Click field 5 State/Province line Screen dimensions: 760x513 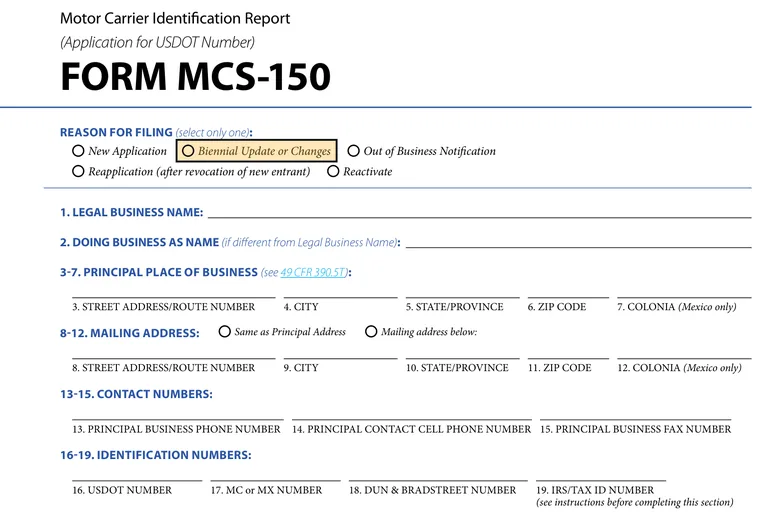pos(462,291)
